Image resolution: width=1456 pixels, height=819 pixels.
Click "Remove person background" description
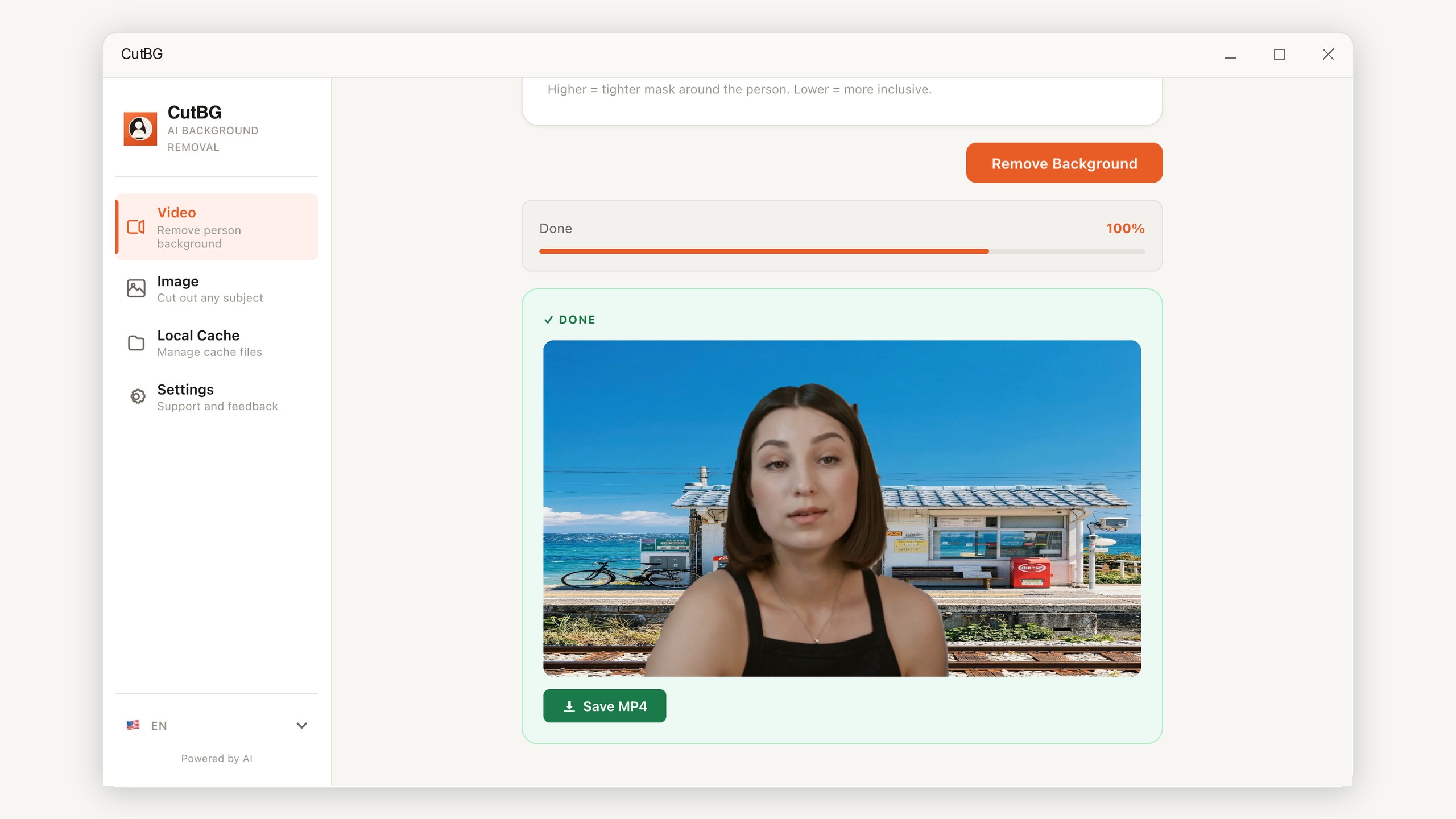point(199,237)
